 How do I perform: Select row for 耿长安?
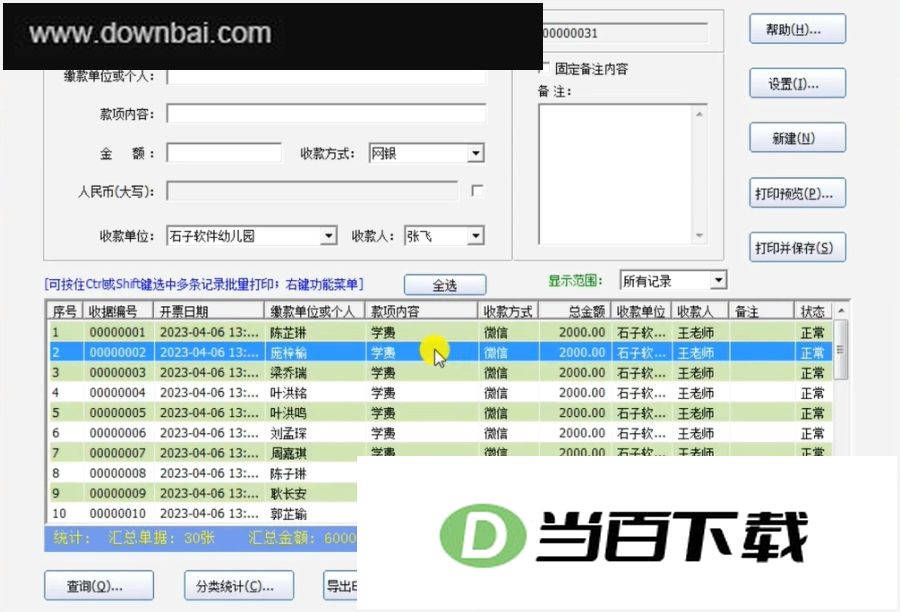click(202, 493)
